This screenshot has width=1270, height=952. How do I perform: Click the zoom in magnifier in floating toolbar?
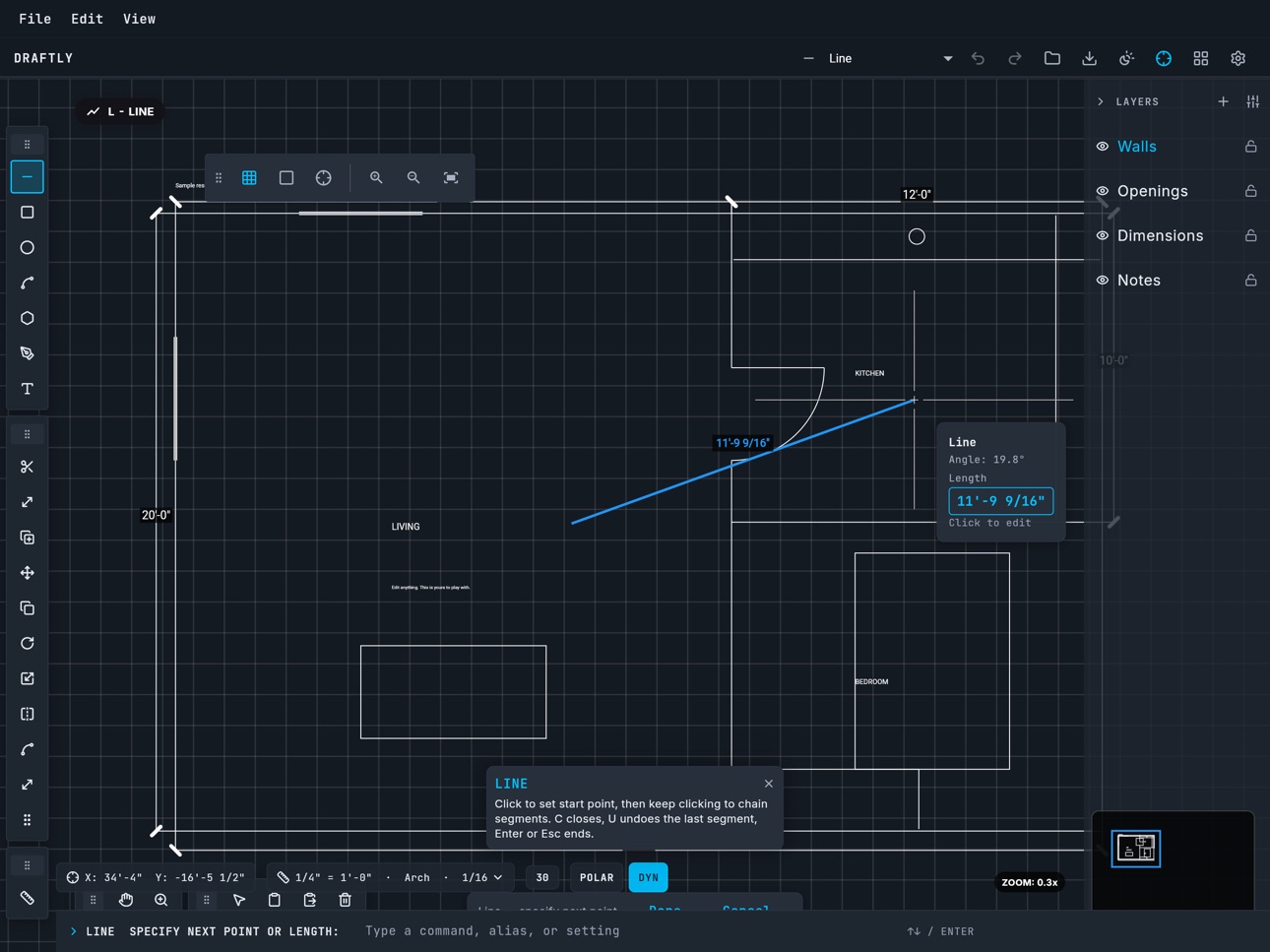tap(376, 178)
